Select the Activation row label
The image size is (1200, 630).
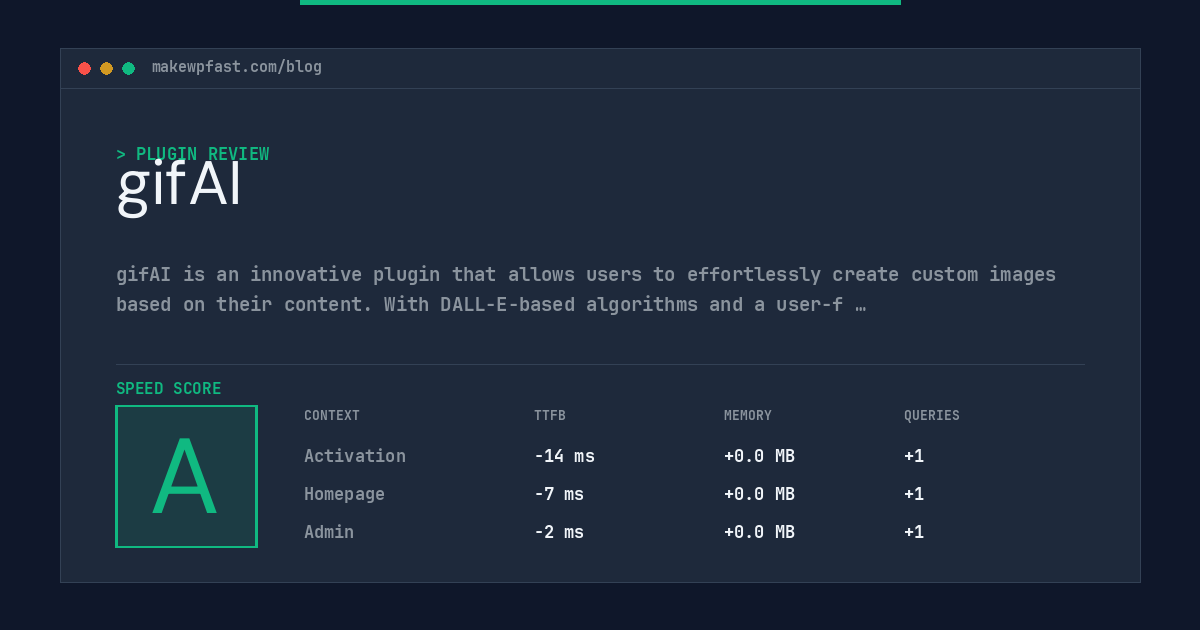point(355,456)
